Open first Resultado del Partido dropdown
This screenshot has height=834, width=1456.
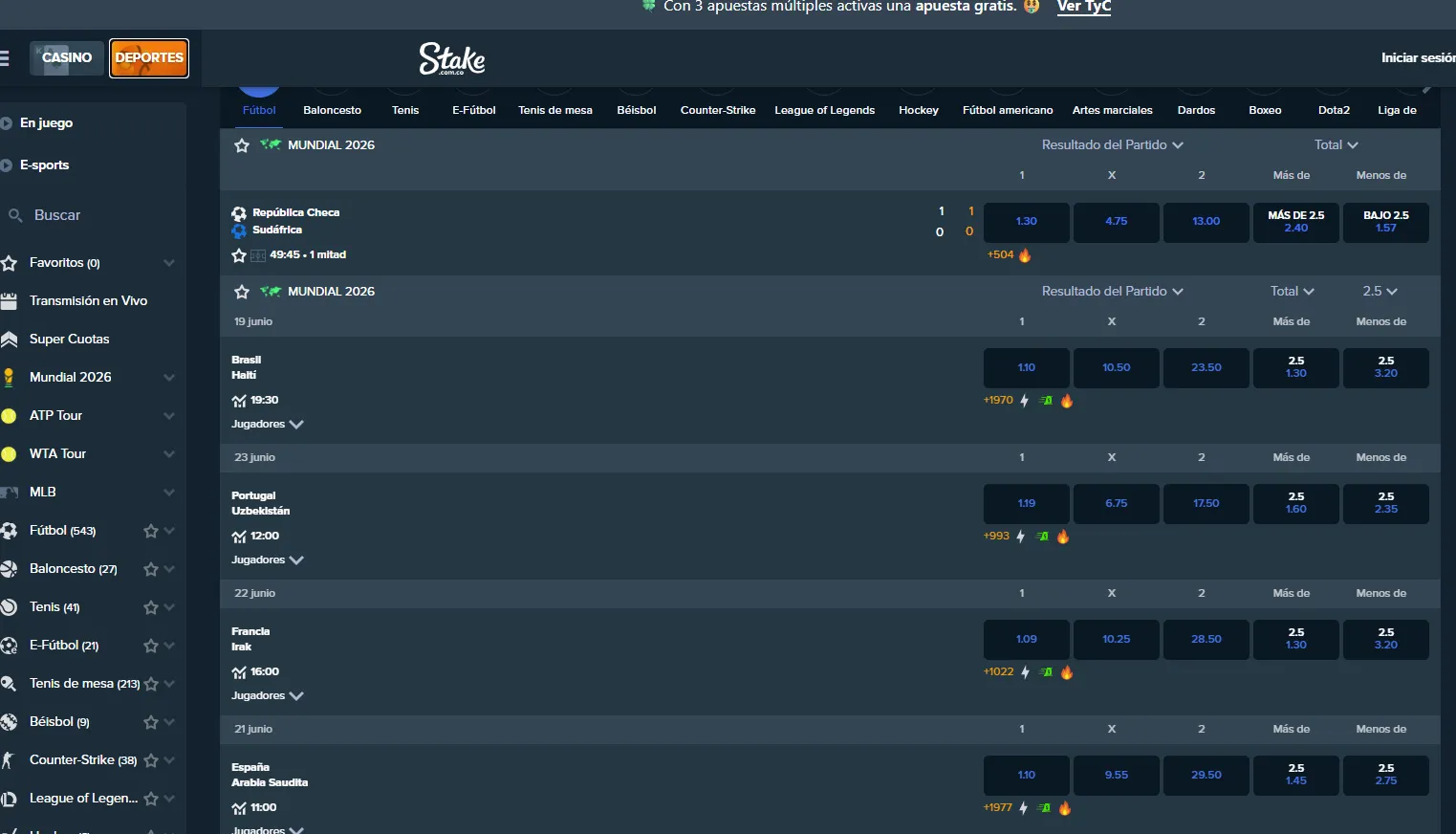[1113, 145]
